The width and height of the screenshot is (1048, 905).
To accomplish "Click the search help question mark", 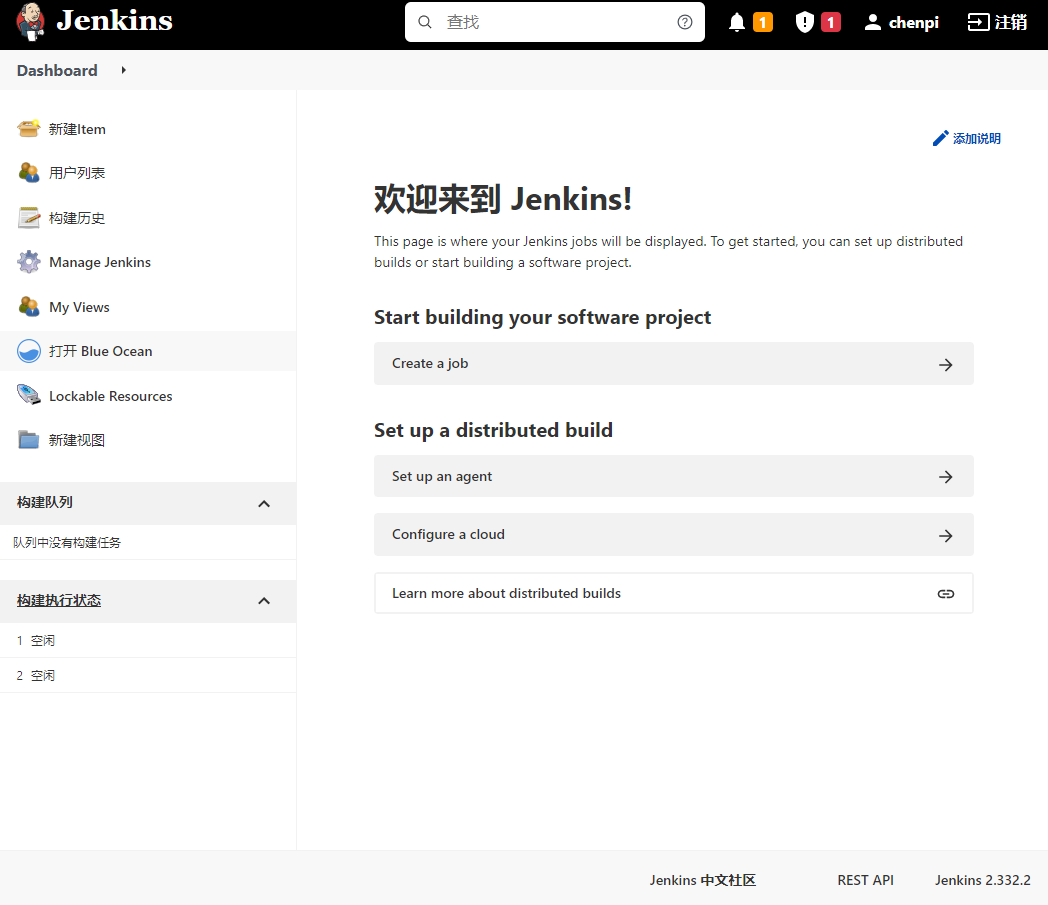I will coord(684,21).
